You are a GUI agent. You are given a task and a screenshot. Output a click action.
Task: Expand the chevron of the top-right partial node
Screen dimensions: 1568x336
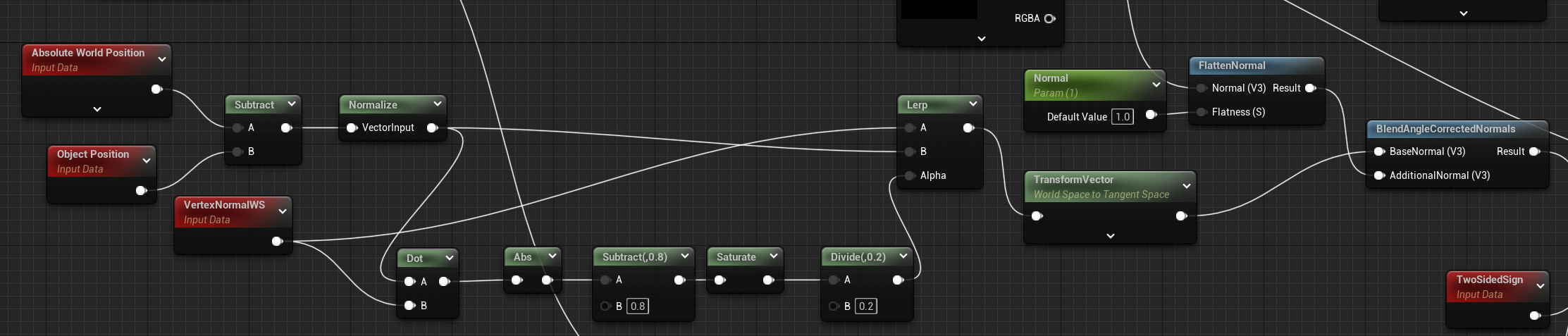(1464, 13)
